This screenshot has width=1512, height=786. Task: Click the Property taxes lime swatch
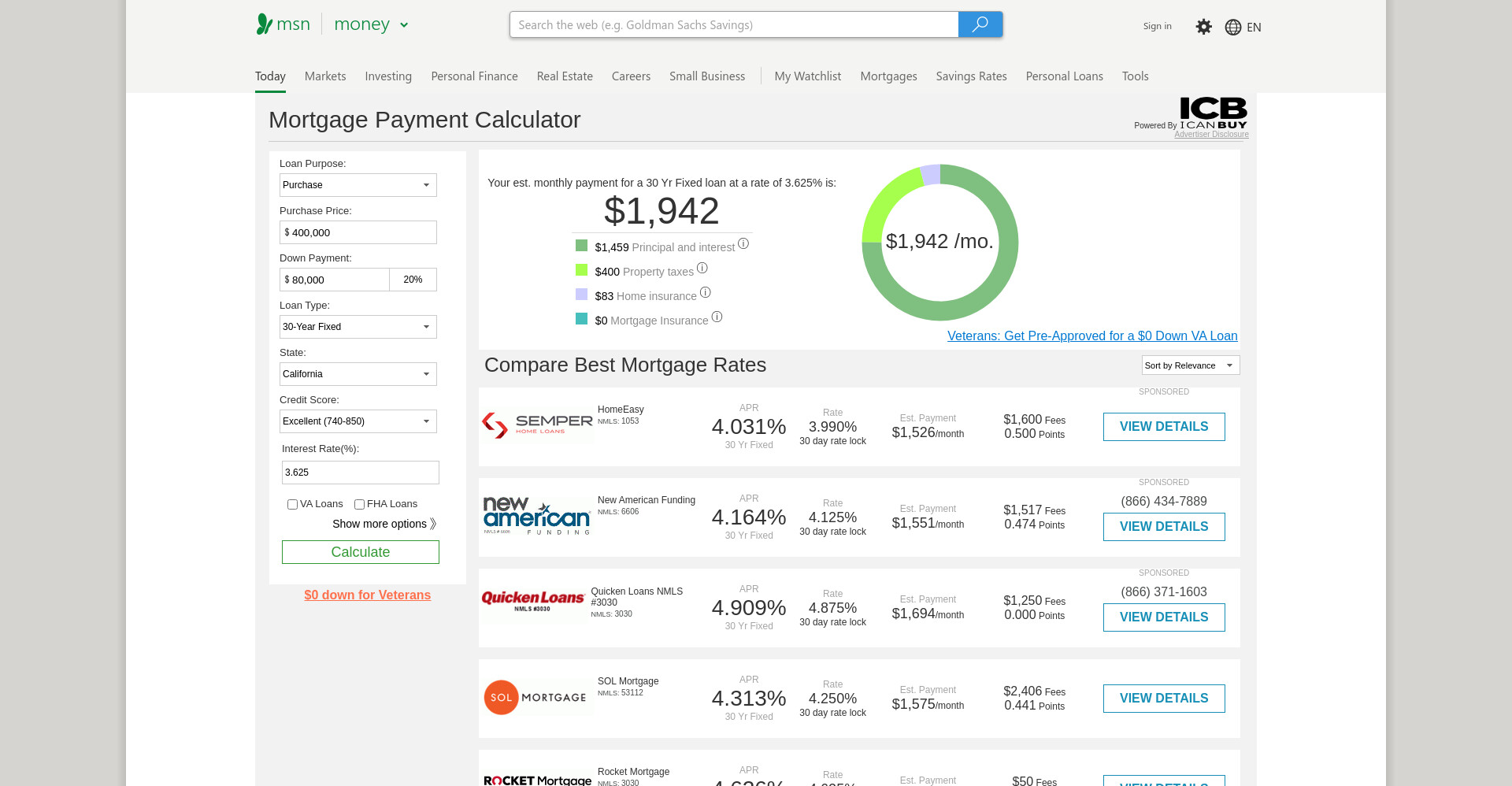point(581,270)
